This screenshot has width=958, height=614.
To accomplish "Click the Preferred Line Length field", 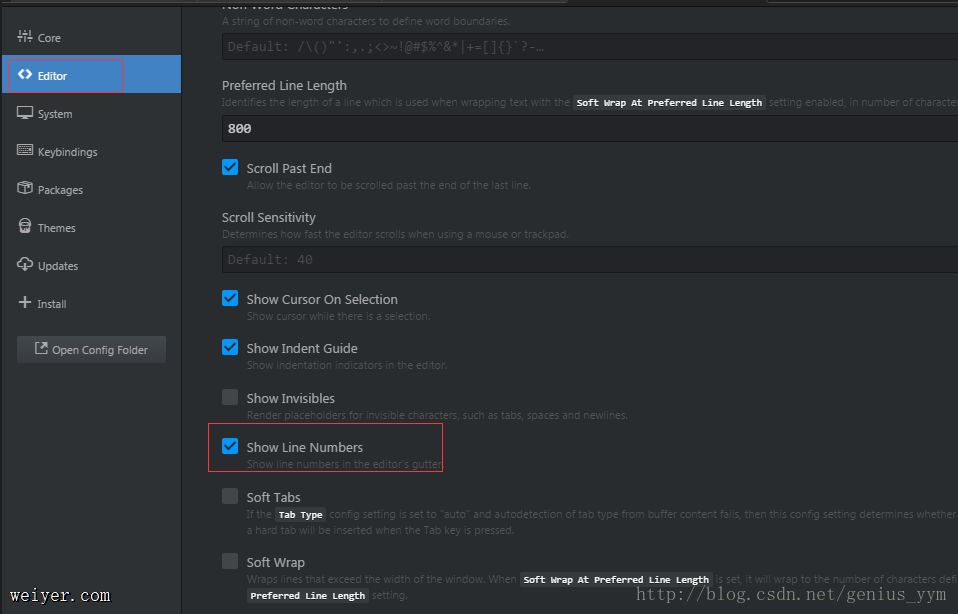I will [588, 128].
